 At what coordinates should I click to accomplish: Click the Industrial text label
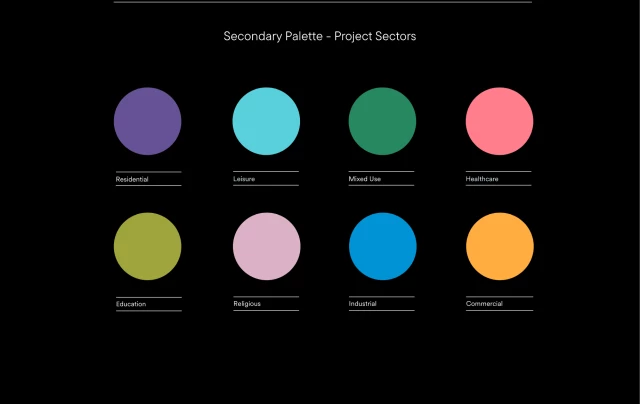point(362,304)
